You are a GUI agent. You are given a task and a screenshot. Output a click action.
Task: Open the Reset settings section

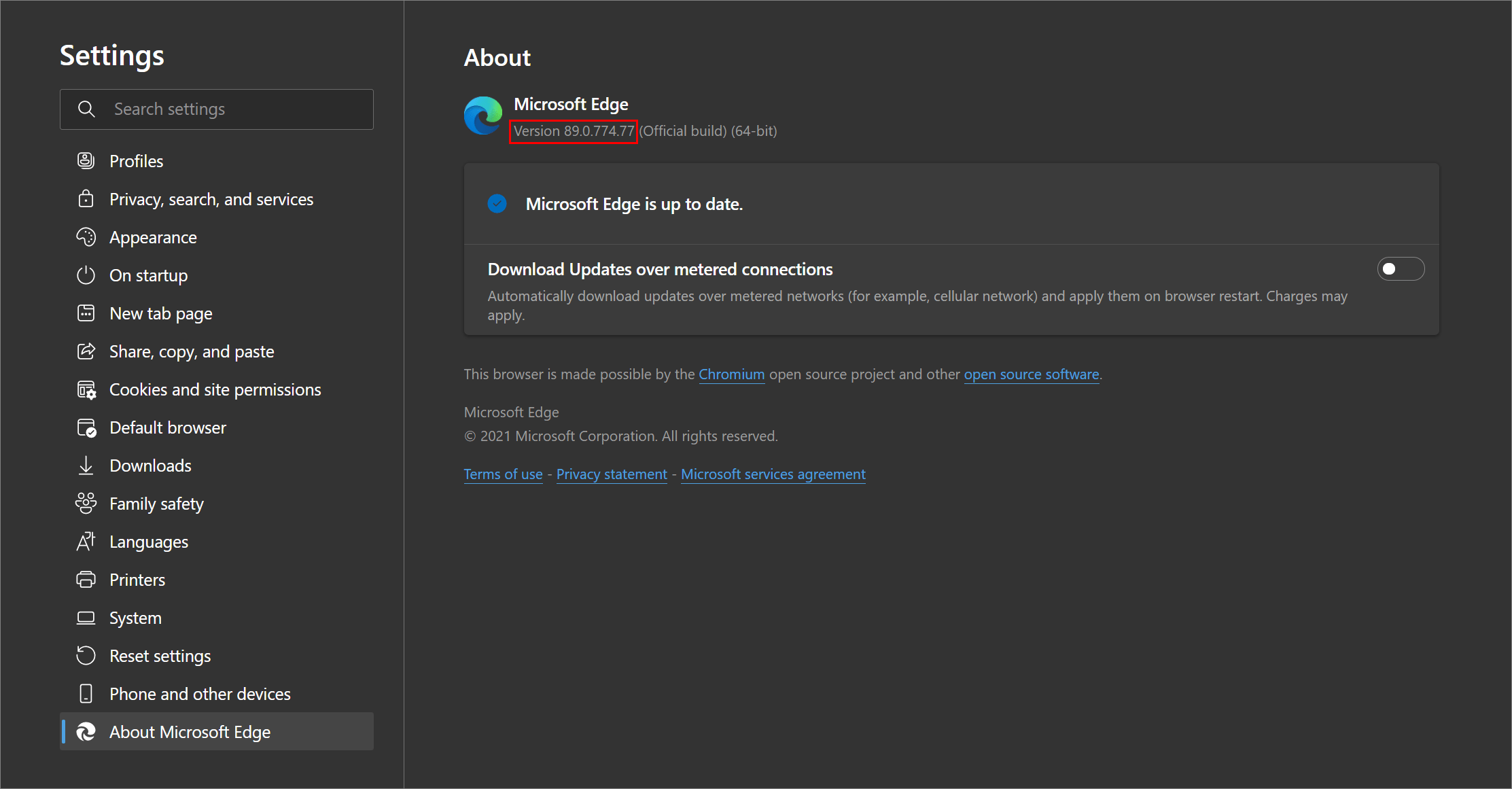pyautogui.click(x=160, y=655)
